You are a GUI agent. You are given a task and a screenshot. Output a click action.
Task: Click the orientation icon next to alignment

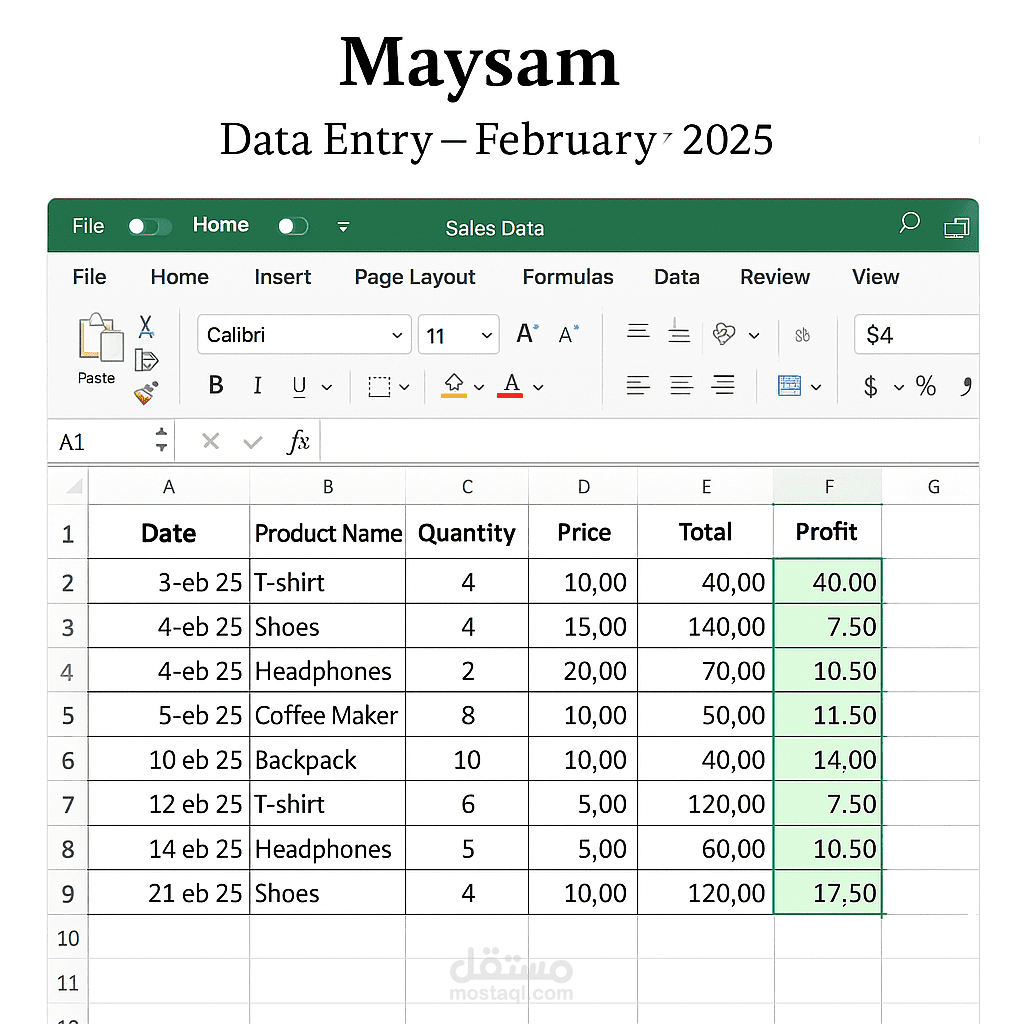coord(724,334)
